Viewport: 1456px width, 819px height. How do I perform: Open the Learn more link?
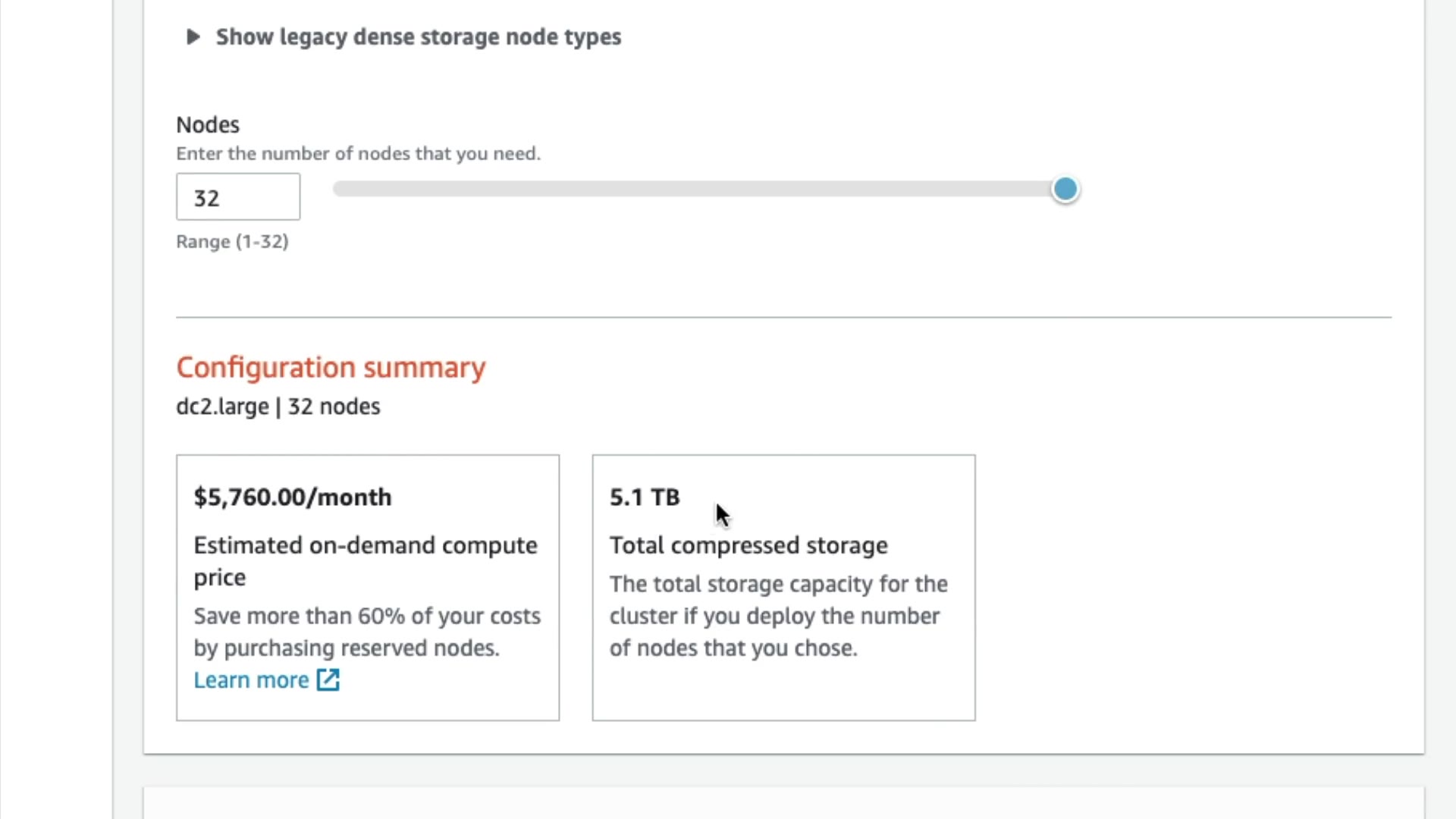click(x=251, y=680)
